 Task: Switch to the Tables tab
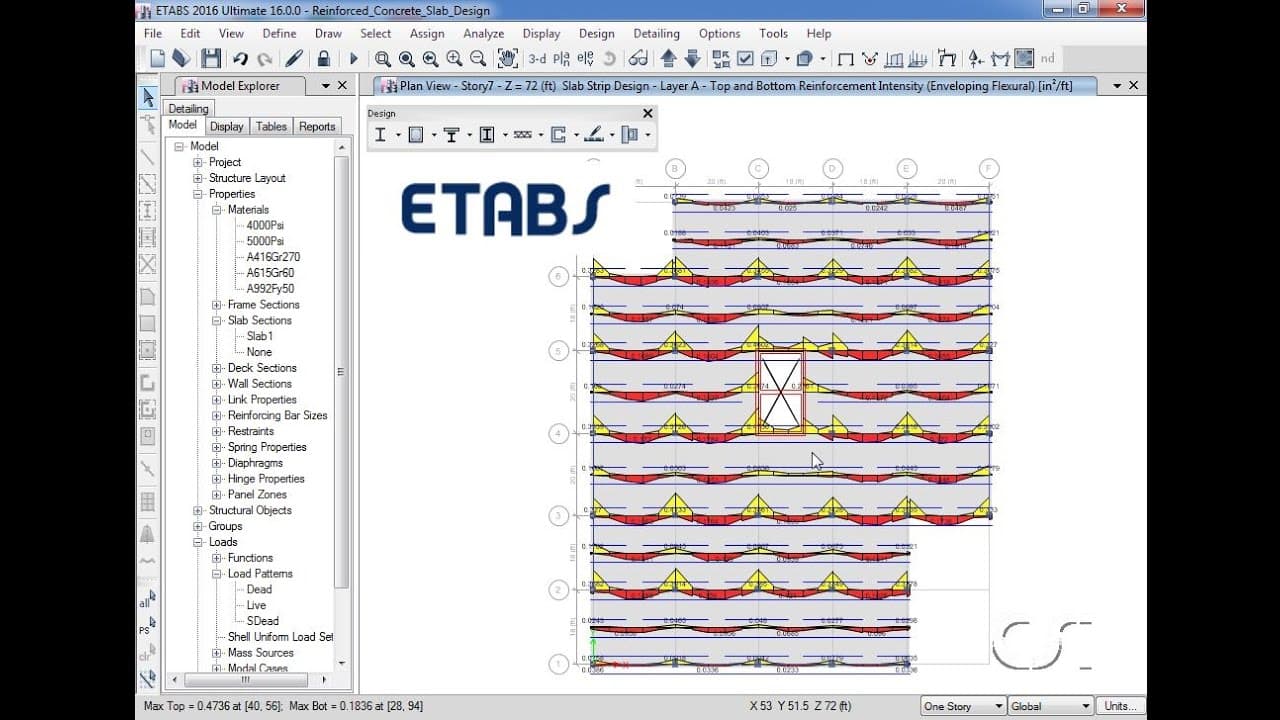(x=271, y=126)
